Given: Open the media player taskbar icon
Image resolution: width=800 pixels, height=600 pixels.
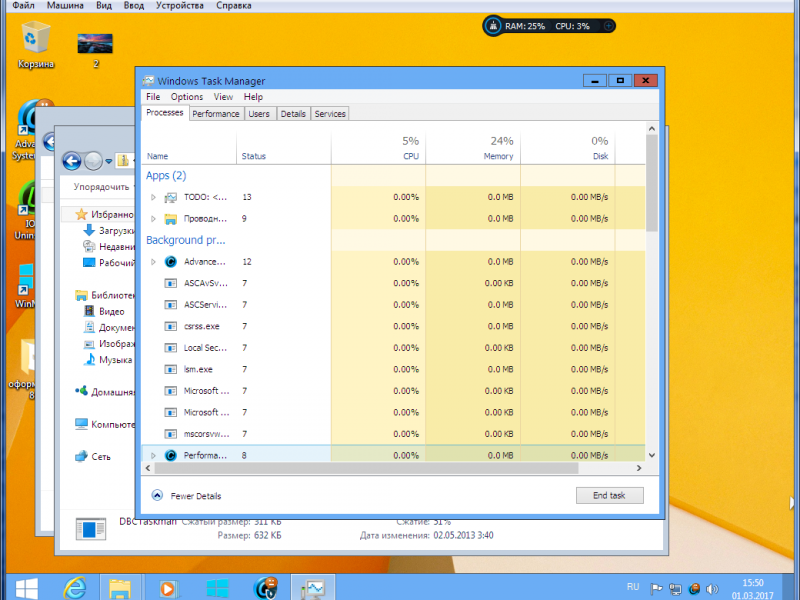Looking at the screenshot, I should 168,588.
